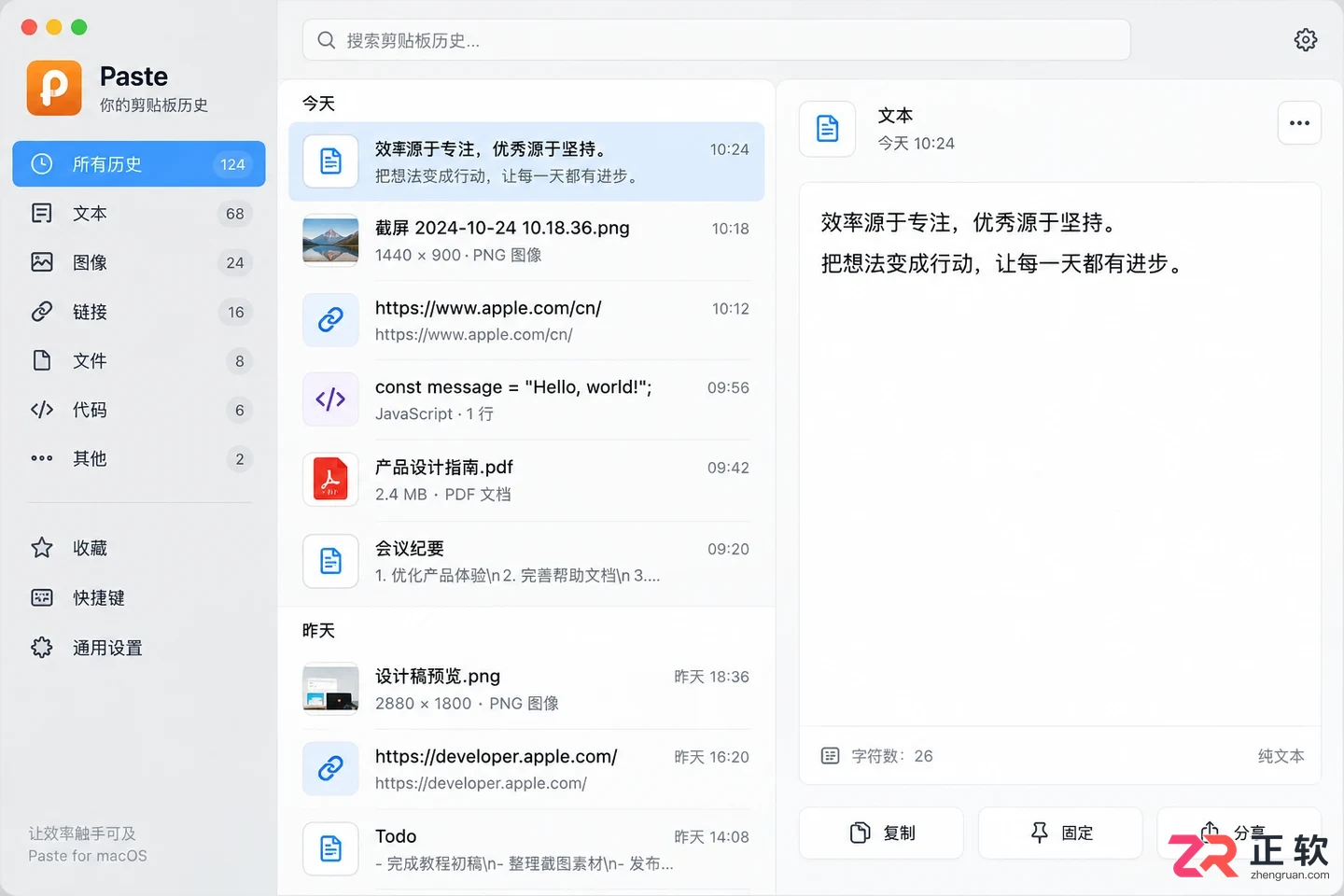Open the 截屏 2024-10-24 image thumbnail
The width and height of the screenshot is (1344, 896).
point(330,240)
